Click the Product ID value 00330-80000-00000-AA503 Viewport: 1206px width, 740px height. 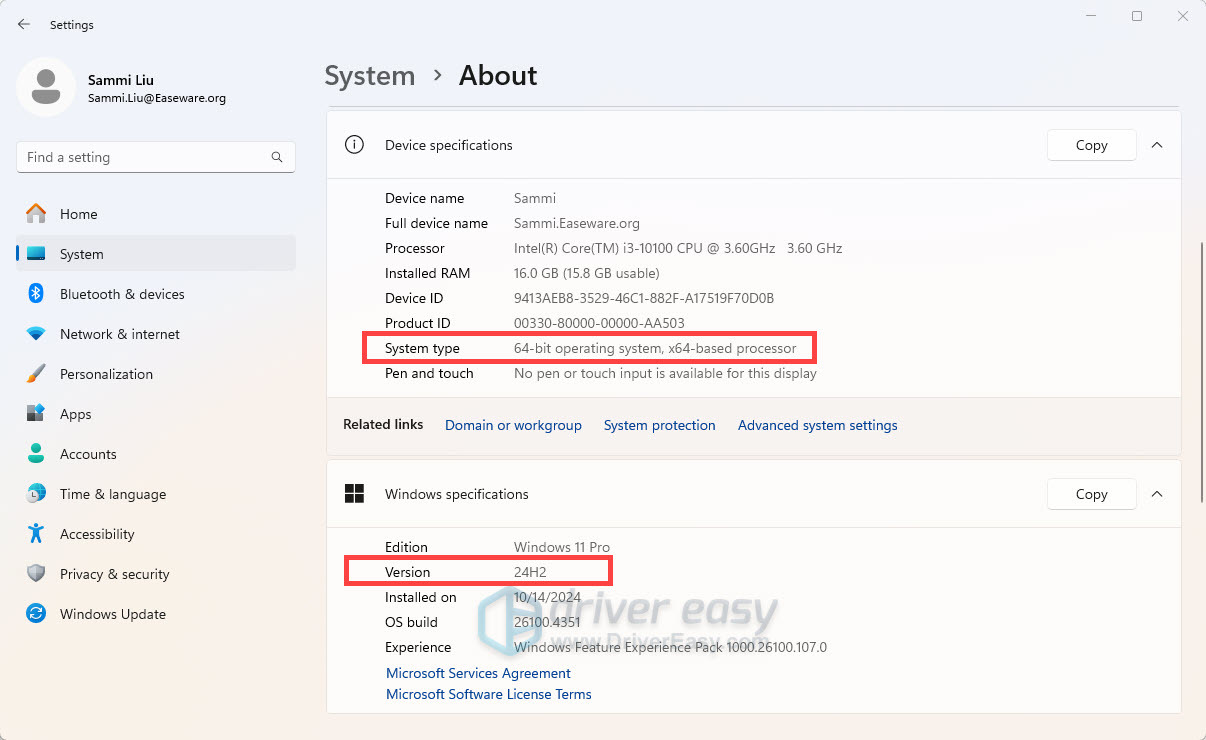click(599, 323)
